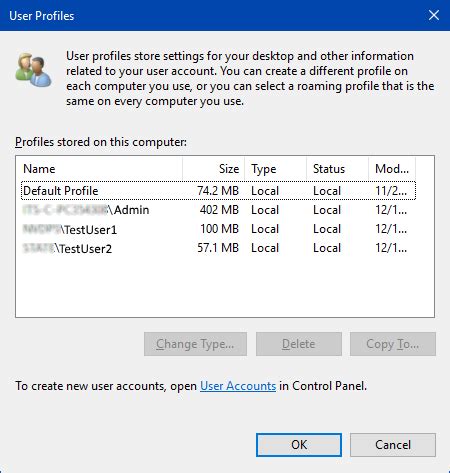Image resolution: width=450 pixels, height=473 pixels.
Task: Click the 57.1 MB size cell
Action: coord(218,248)
